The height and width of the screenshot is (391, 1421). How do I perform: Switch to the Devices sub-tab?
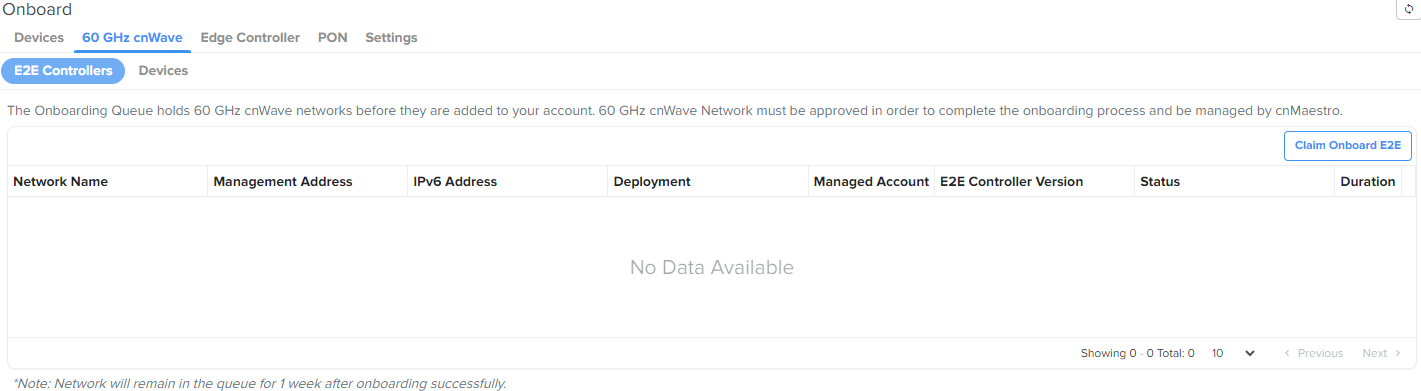tap(163, 71)
